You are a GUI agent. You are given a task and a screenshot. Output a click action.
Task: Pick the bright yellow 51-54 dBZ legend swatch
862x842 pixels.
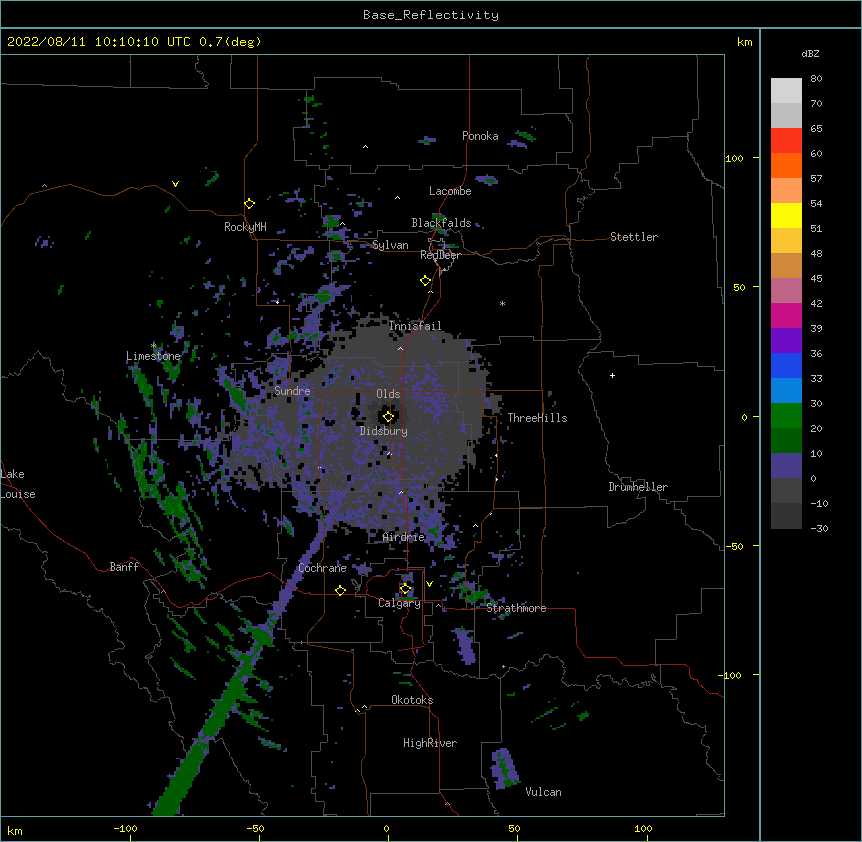tap(786, 215)
